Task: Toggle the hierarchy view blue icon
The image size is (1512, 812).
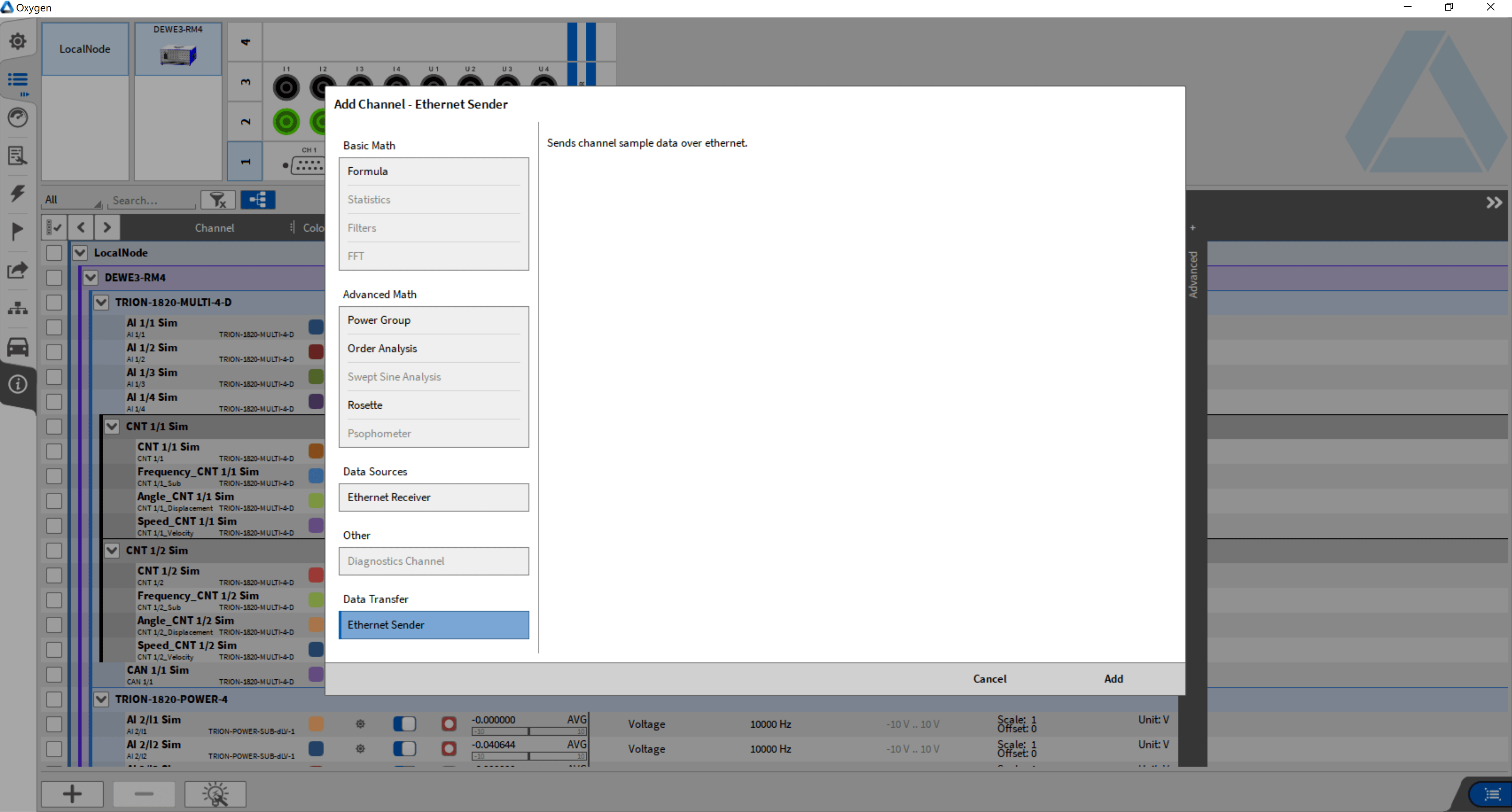Action: point(258,200)
